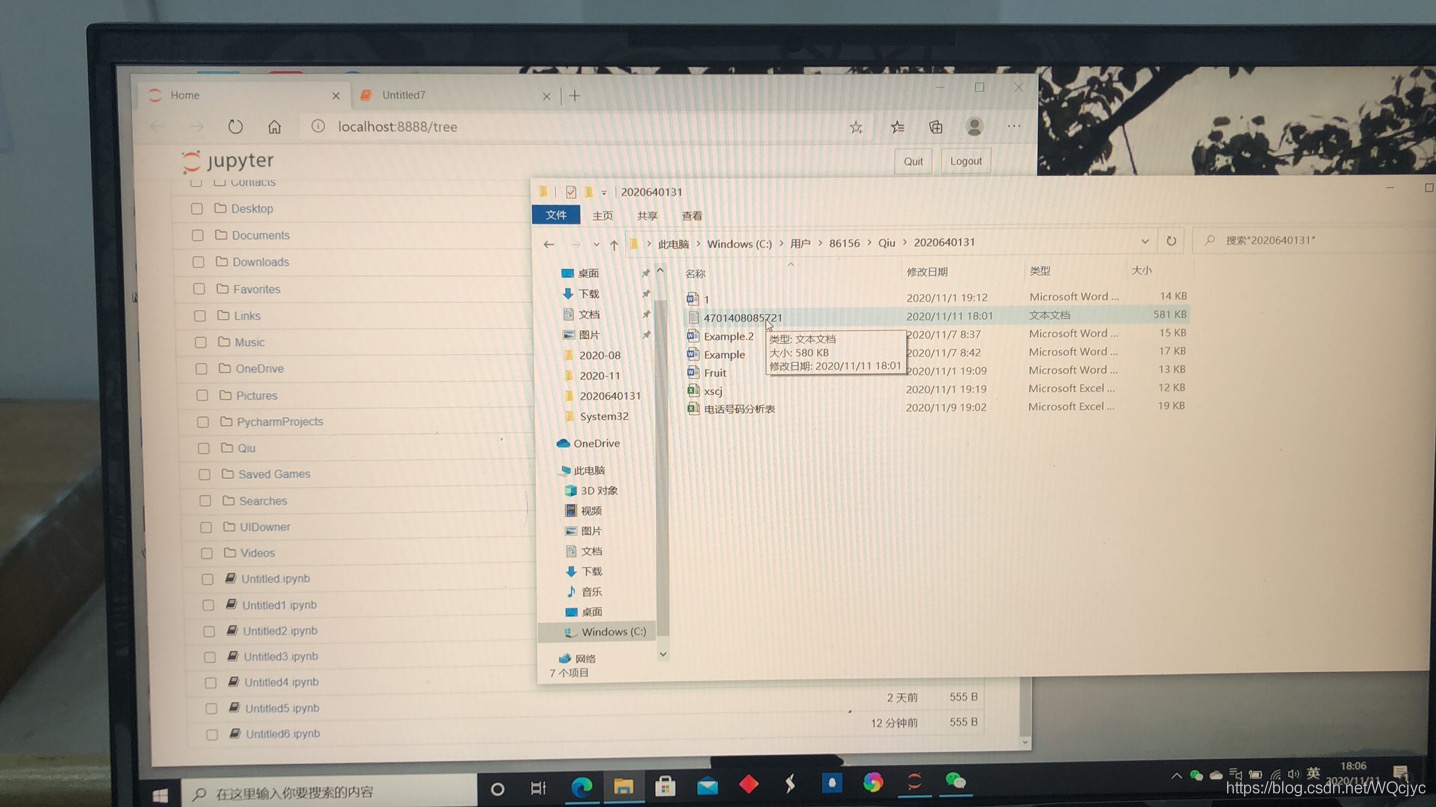Click the Logout button in Jupyter
The height and width of the screenshot is (807, 1436).
tap(965, 161)
